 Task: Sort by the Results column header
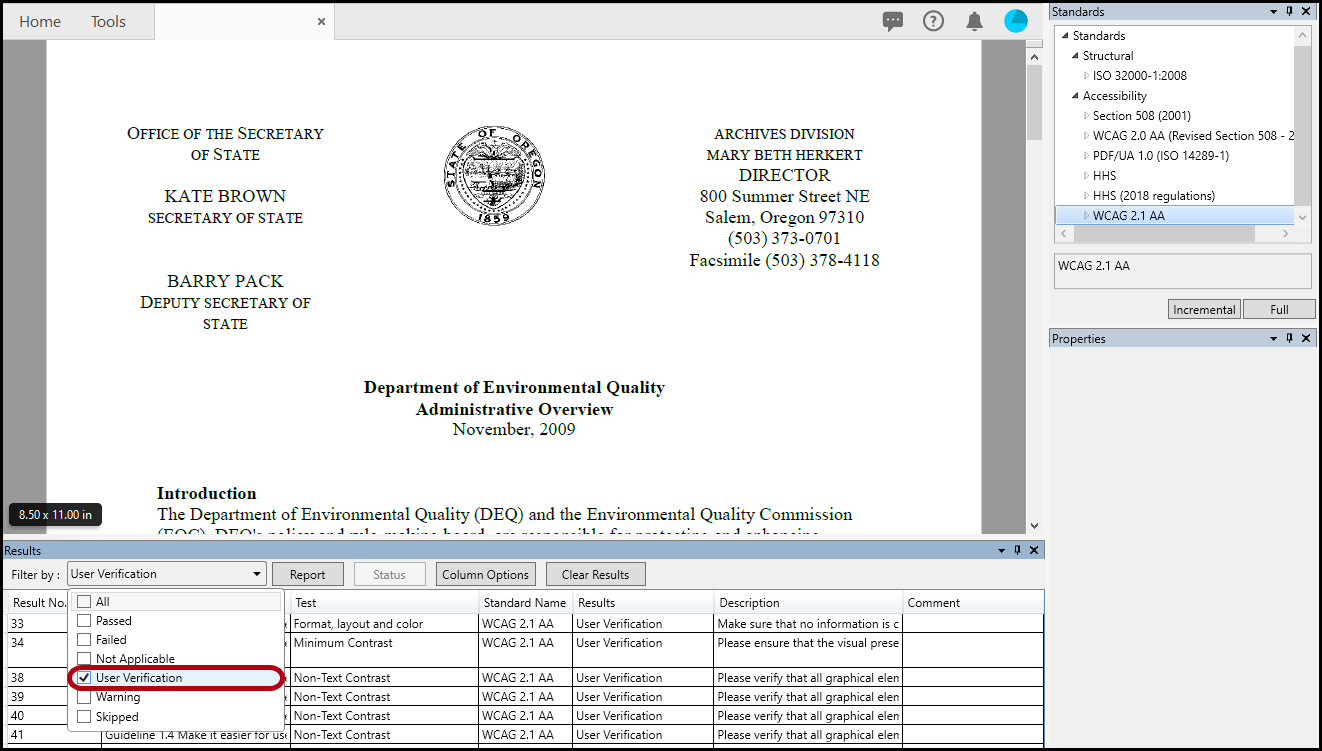click(643, 603)
